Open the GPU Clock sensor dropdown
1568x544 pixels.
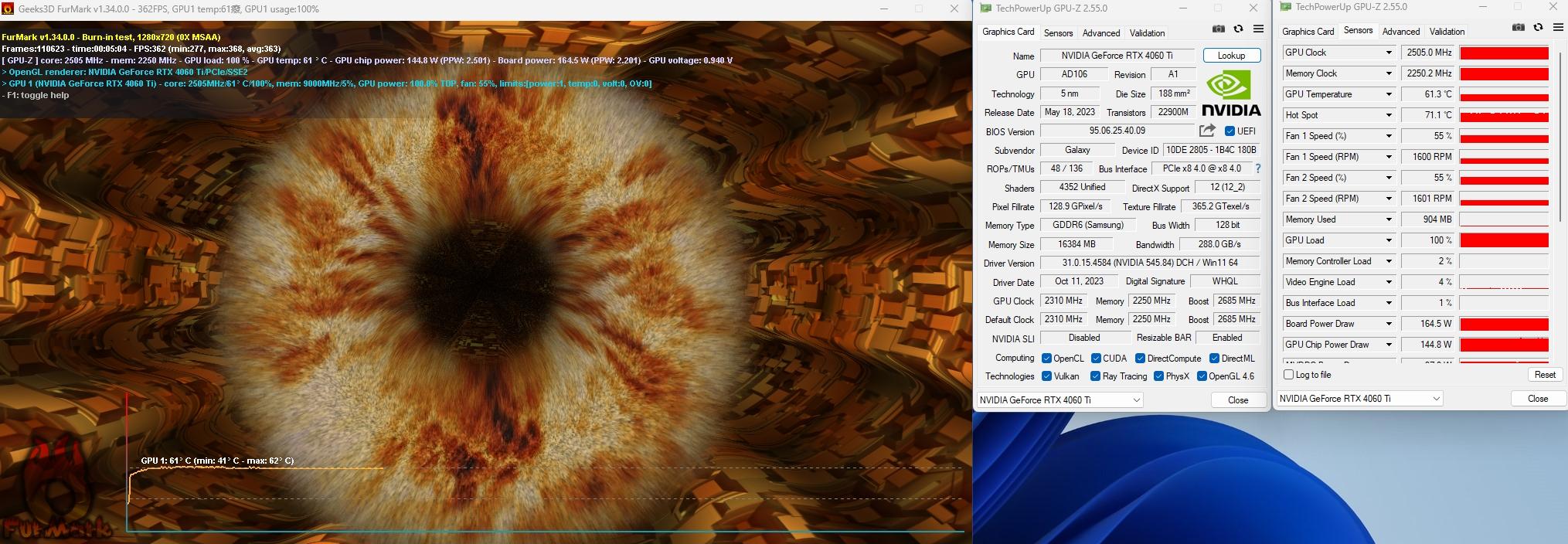[1389, 53]
